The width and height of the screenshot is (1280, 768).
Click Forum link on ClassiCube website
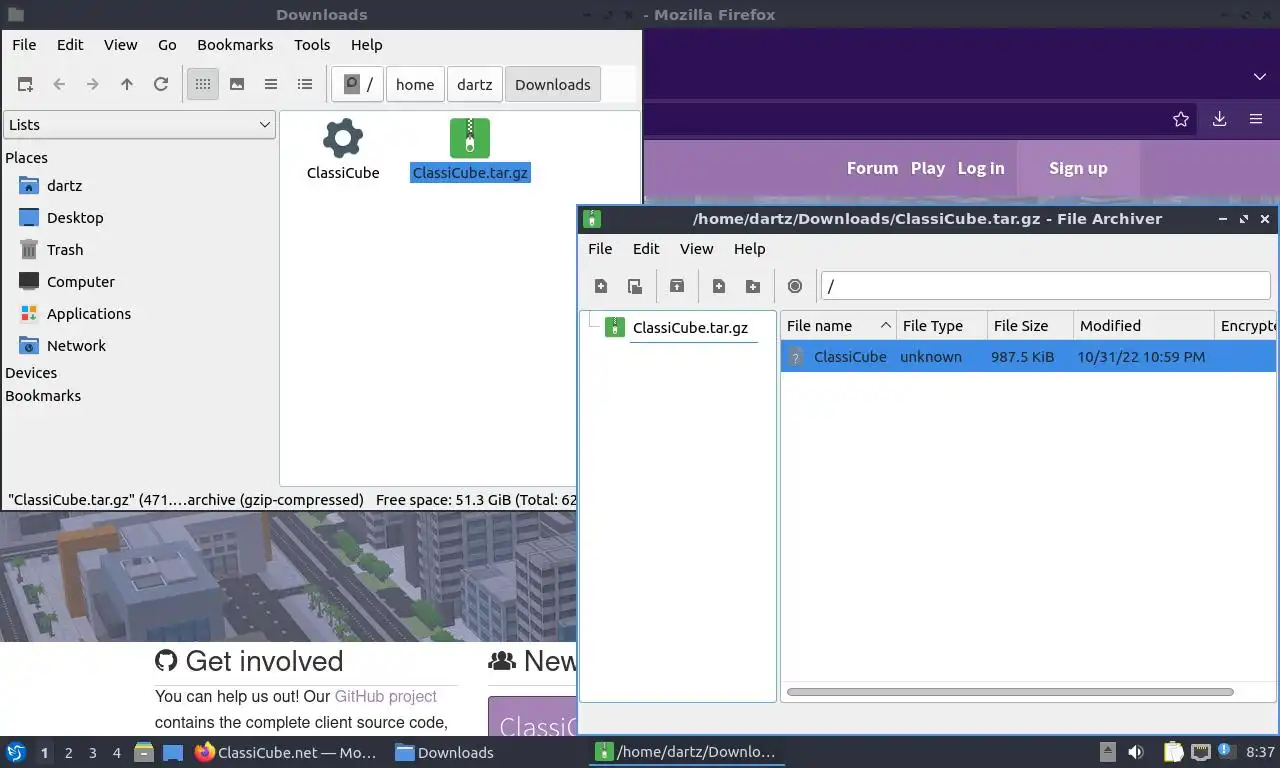[x=872, y=168]
